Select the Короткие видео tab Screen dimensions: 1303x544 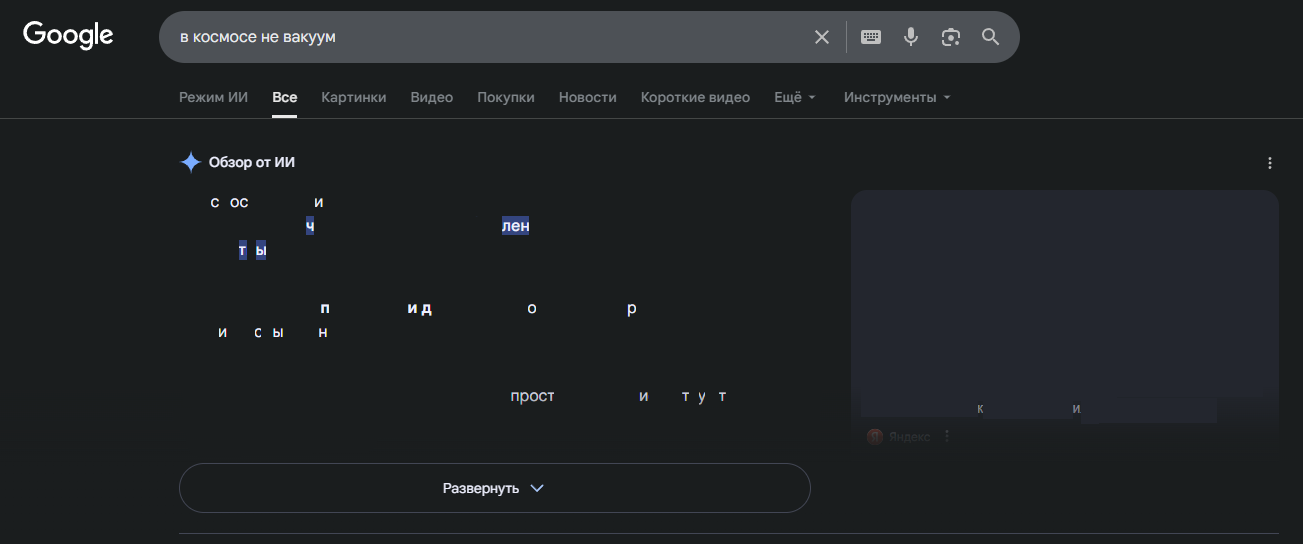pyautogui.click(x=695, y=97)
